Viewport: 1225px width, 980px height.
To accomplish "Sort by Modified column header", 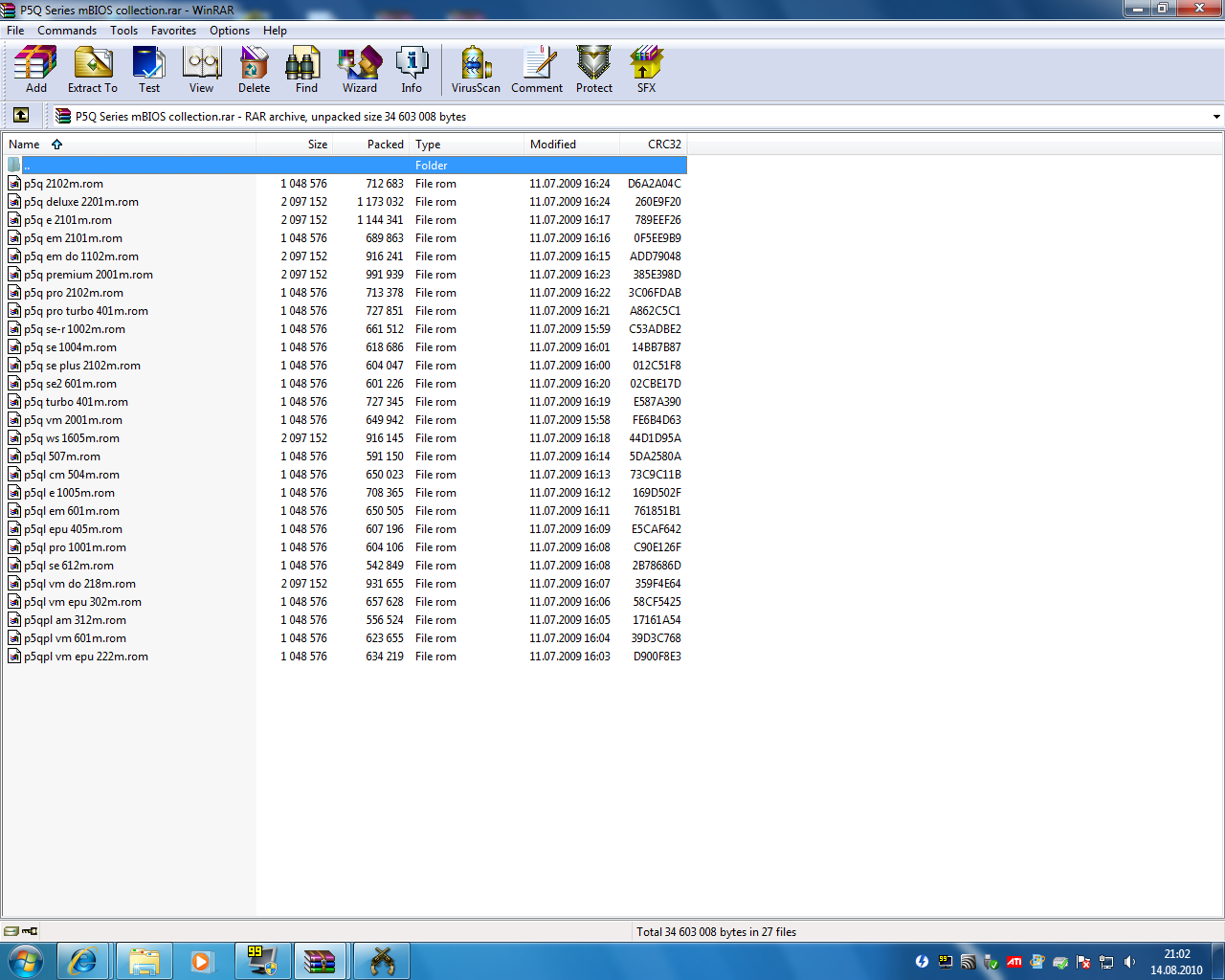I will 572,145.
